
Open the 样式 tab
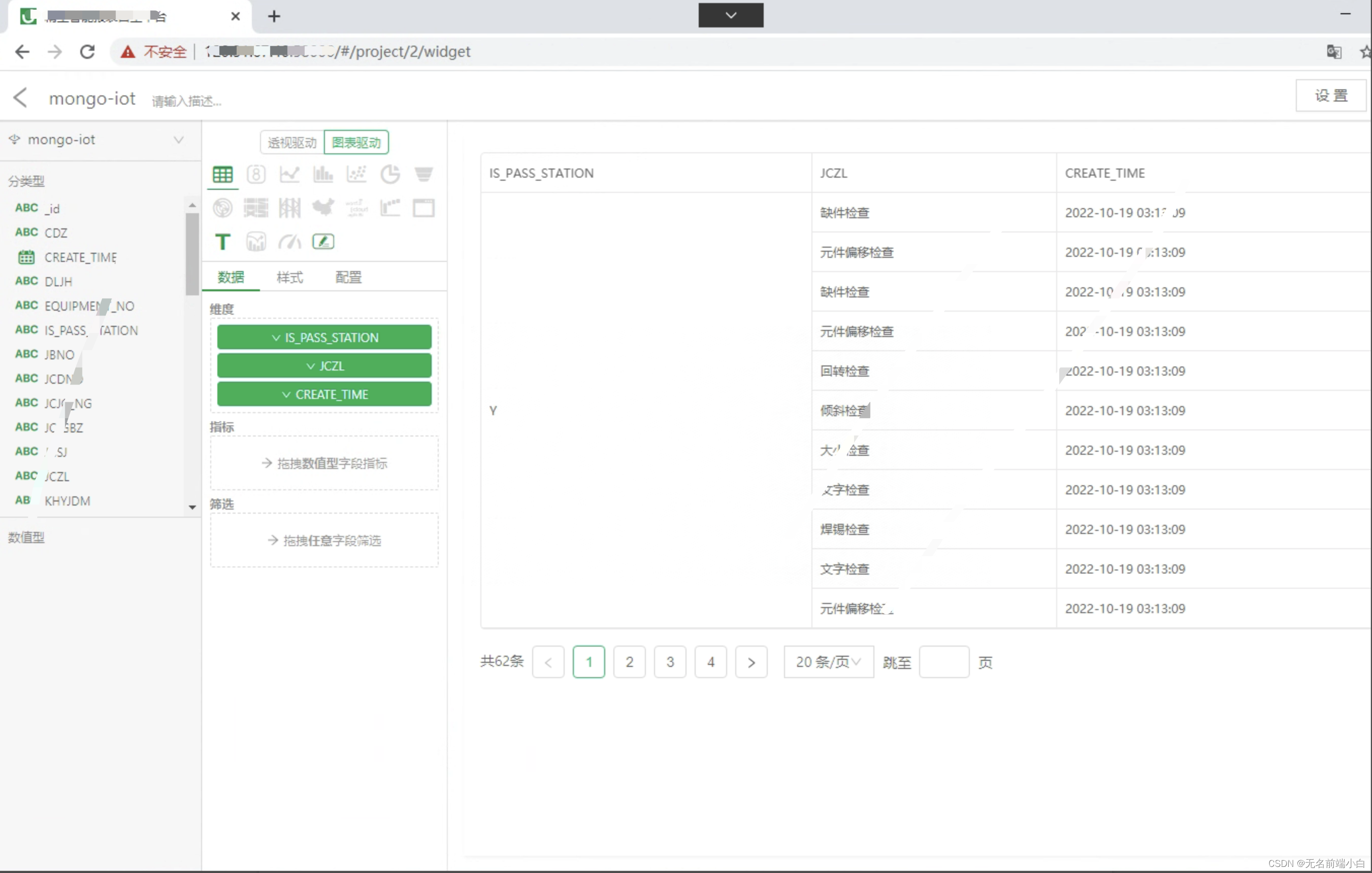[x=289, y=277]
